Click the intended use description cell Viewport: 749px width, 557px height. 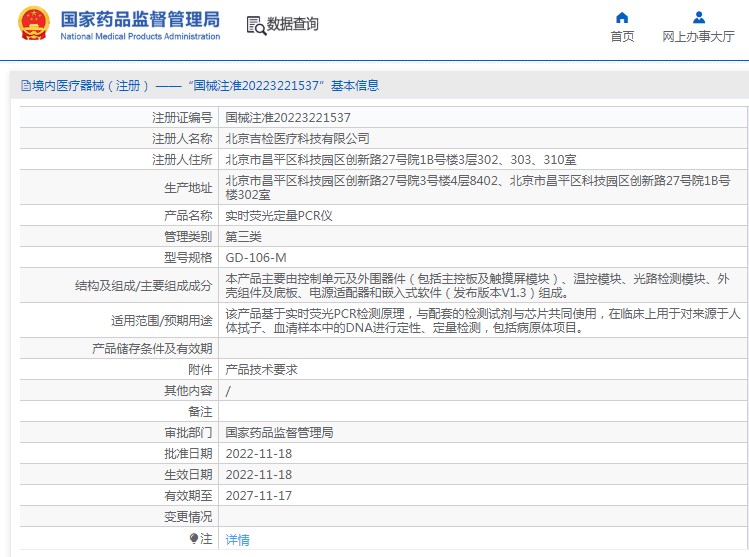click(482, 321)
